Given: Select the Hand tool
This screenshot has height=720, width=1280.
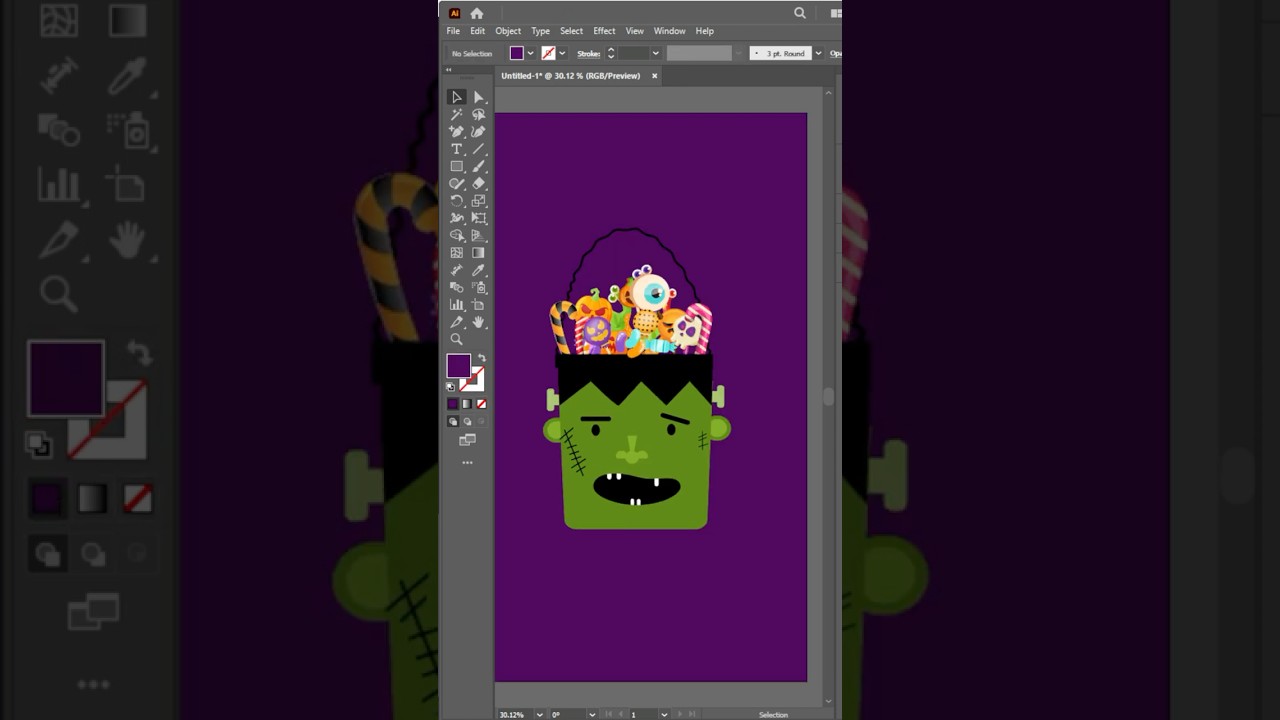Looking at the screenshot, I should tap(479, 322).
